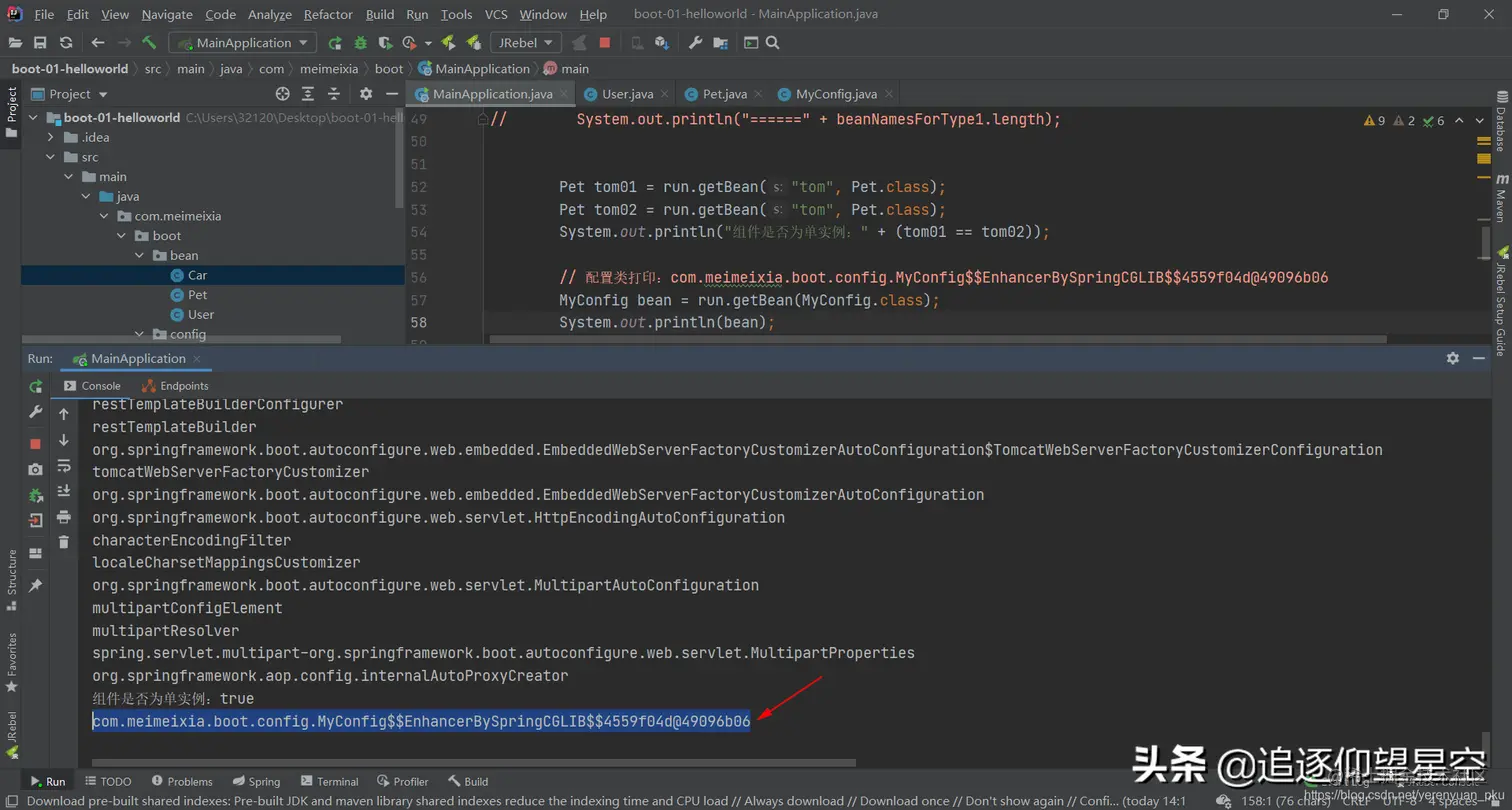
Task: Collapse all nodes in the Project panel
Action: click(x=333, y=94)
